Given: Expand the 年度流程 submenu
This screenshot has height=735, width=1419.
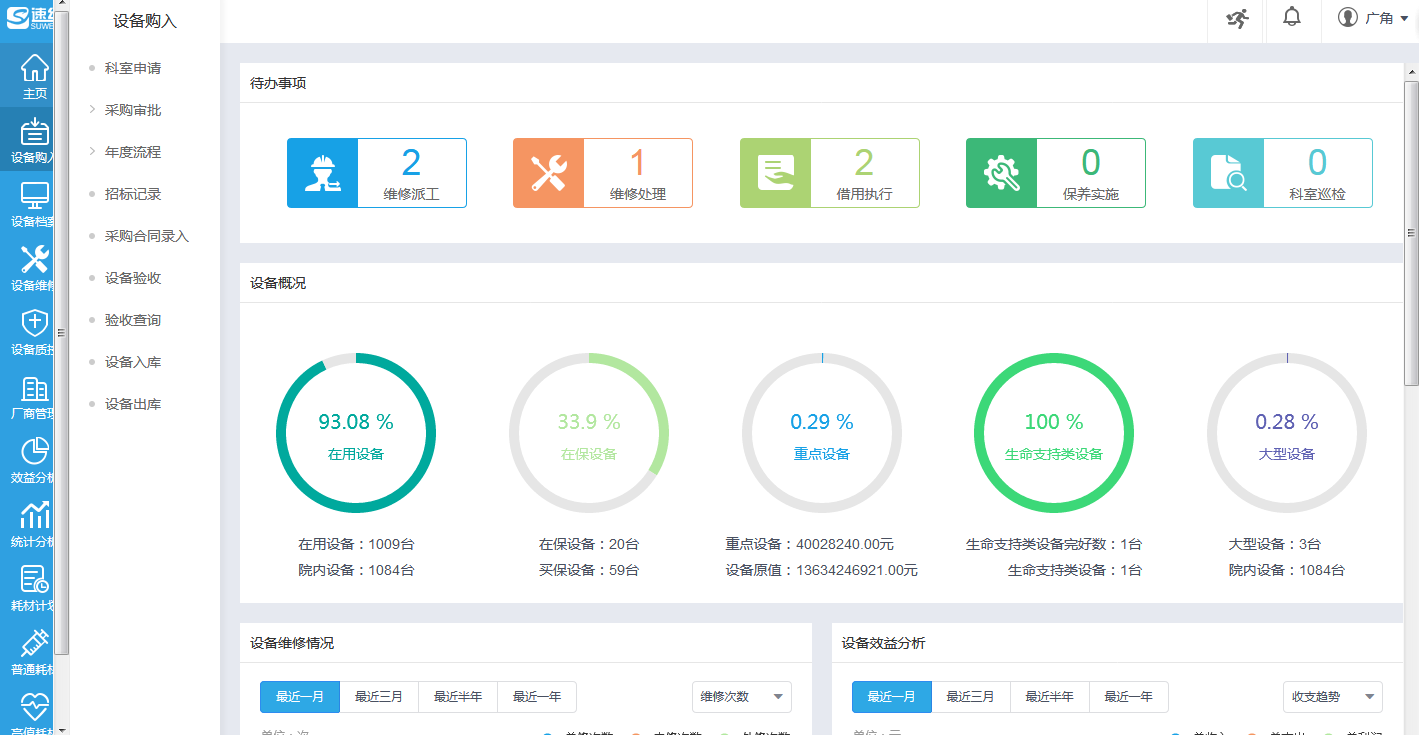Looking at the screenshot, I should pos(133,152).
